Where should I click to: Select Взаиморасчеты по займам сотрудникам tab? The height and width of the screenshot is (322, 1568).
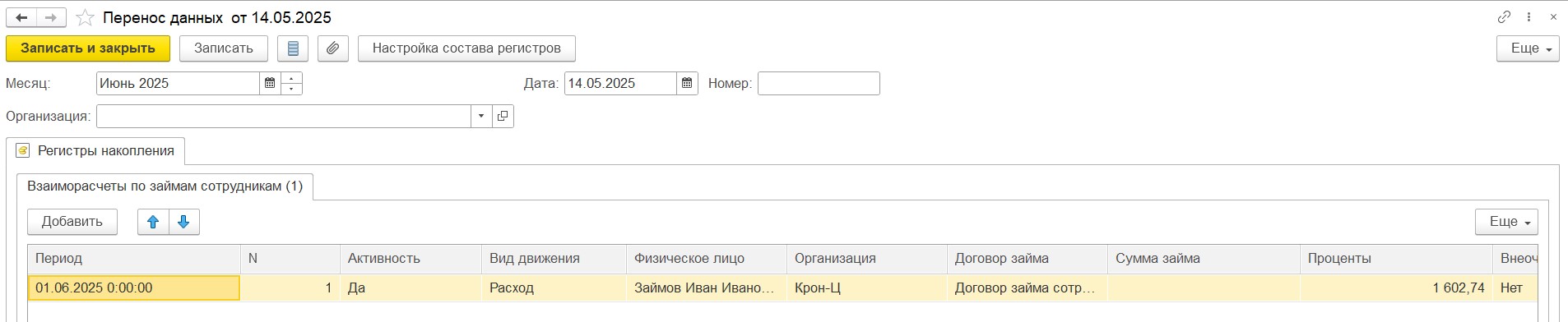(165, 186)
